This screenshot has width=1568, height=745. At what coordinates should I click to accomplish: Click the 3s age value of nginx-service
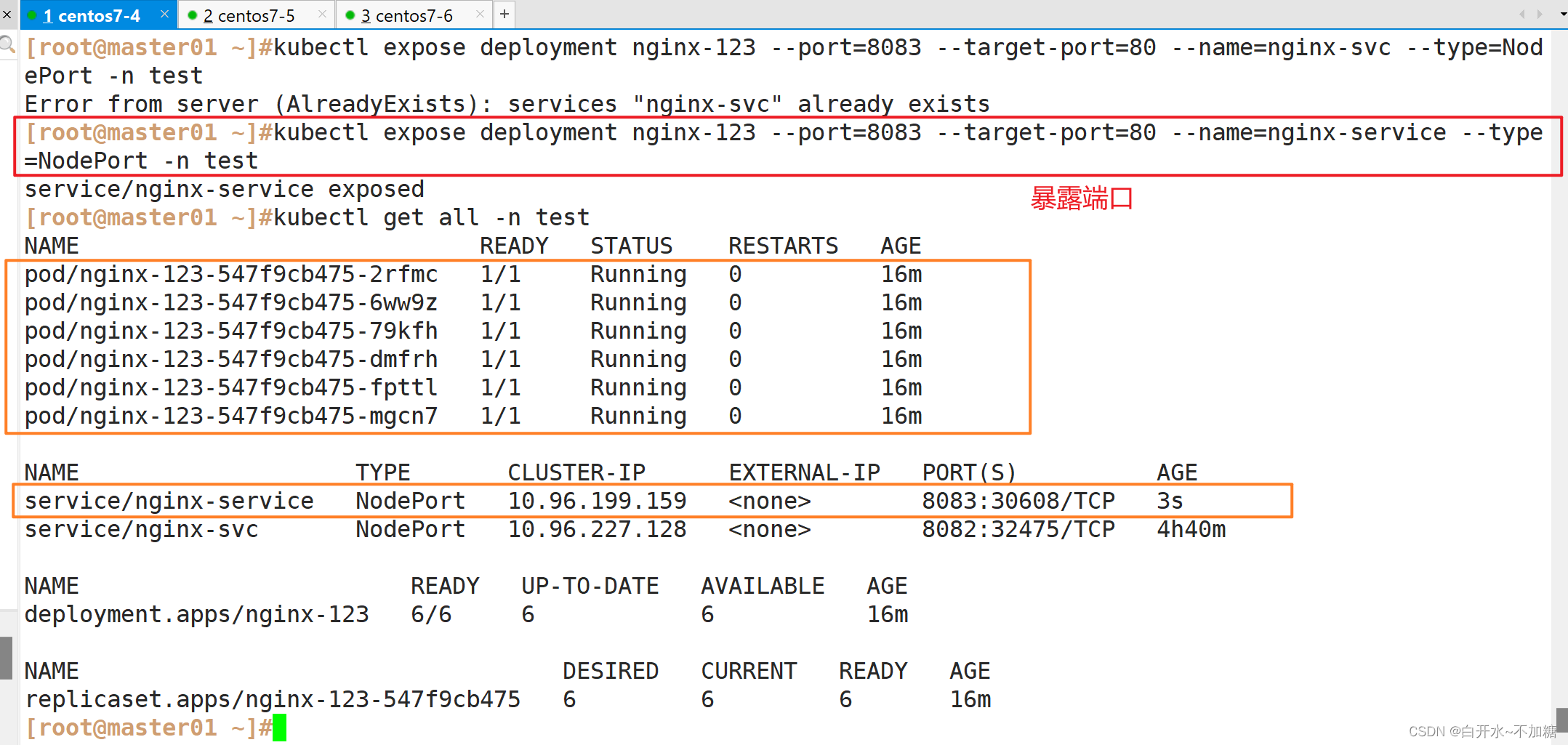coord(1170,501)
